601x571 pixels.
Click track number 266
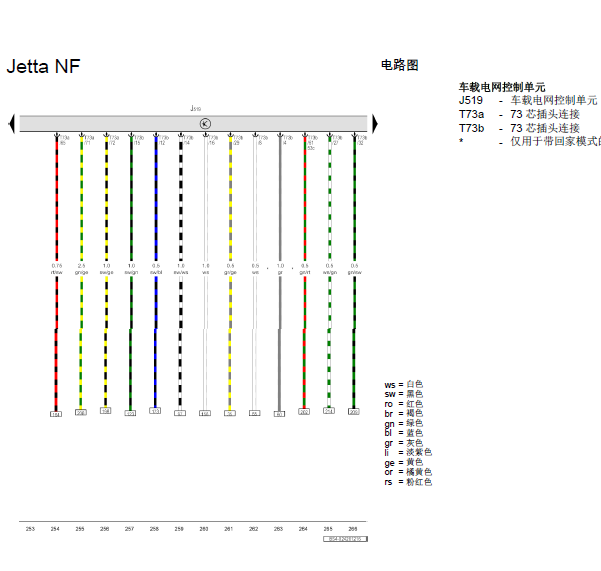(x=353, y=529)
